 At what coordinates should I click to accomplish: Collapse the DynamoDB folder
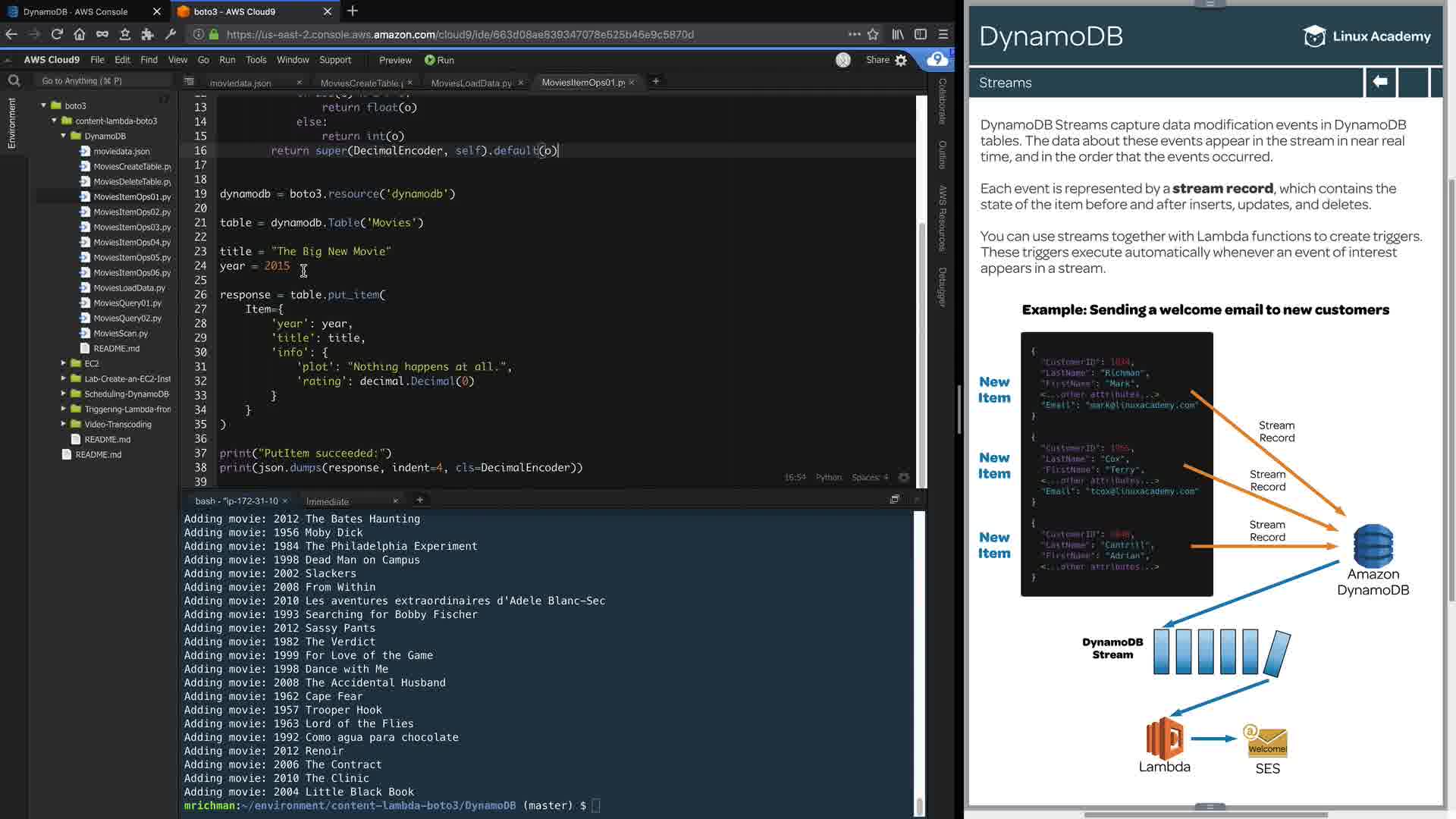click(64, 136)
